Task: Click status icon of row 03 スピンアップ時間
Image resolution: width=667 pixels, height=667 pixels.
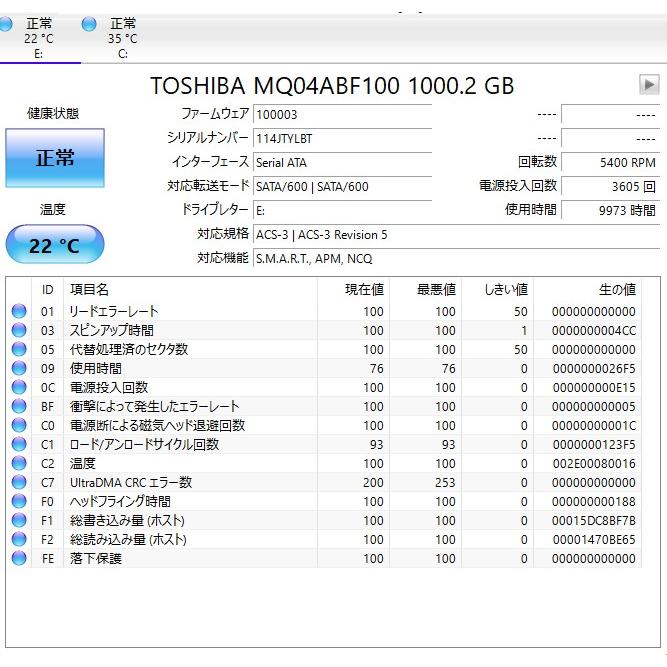Action: pos(19,331)
